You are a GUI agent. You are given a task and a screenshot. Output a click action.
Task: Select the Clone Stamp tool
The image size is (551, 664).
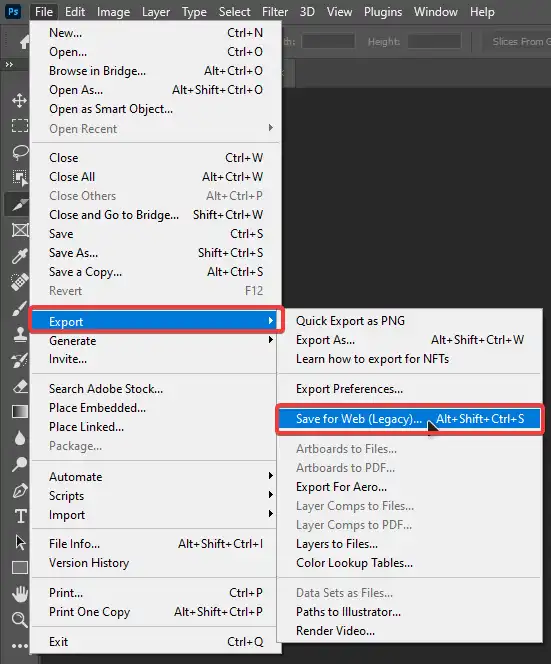click(19, 334)
